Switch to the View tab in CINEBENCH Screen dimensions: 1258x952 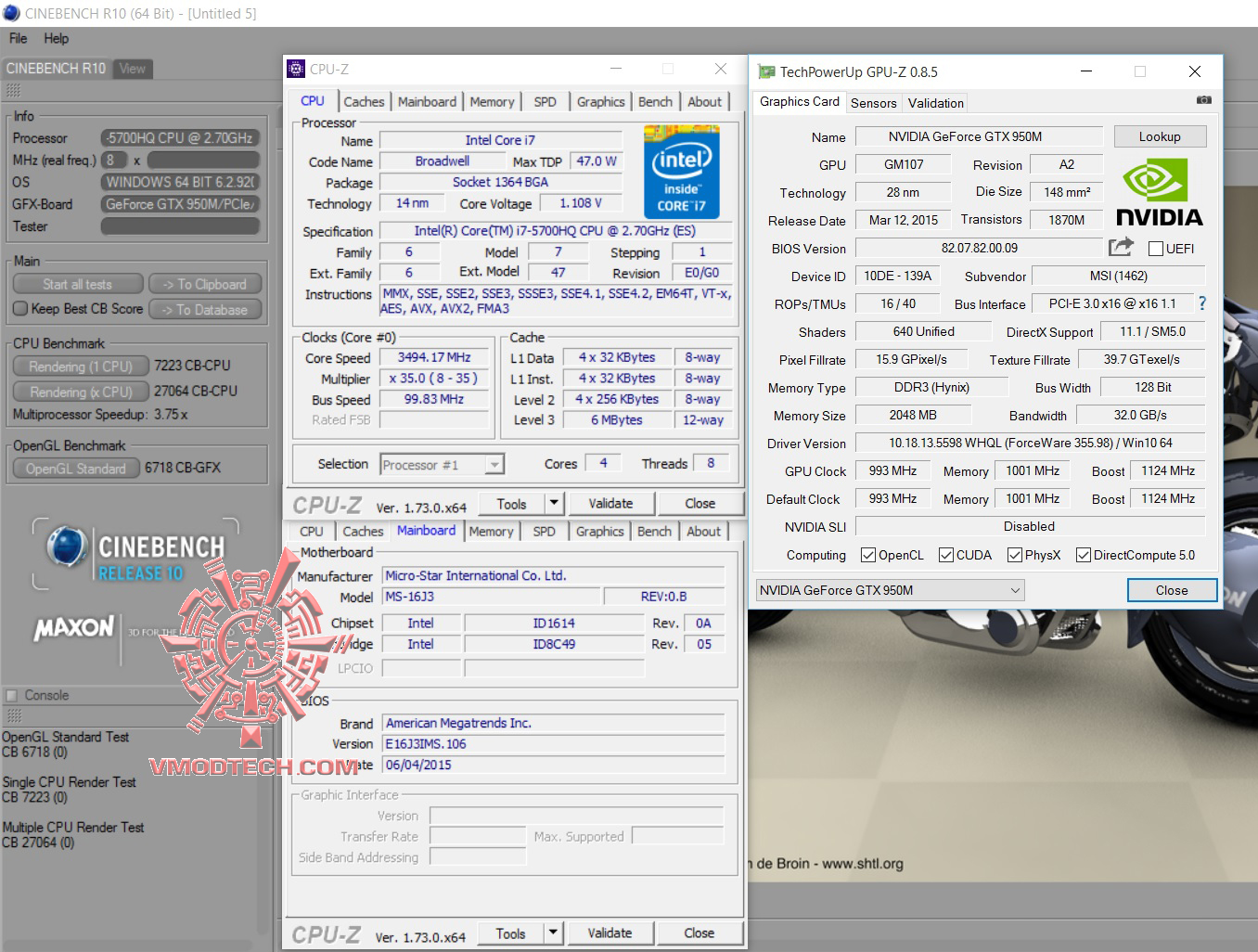[132, 69]
